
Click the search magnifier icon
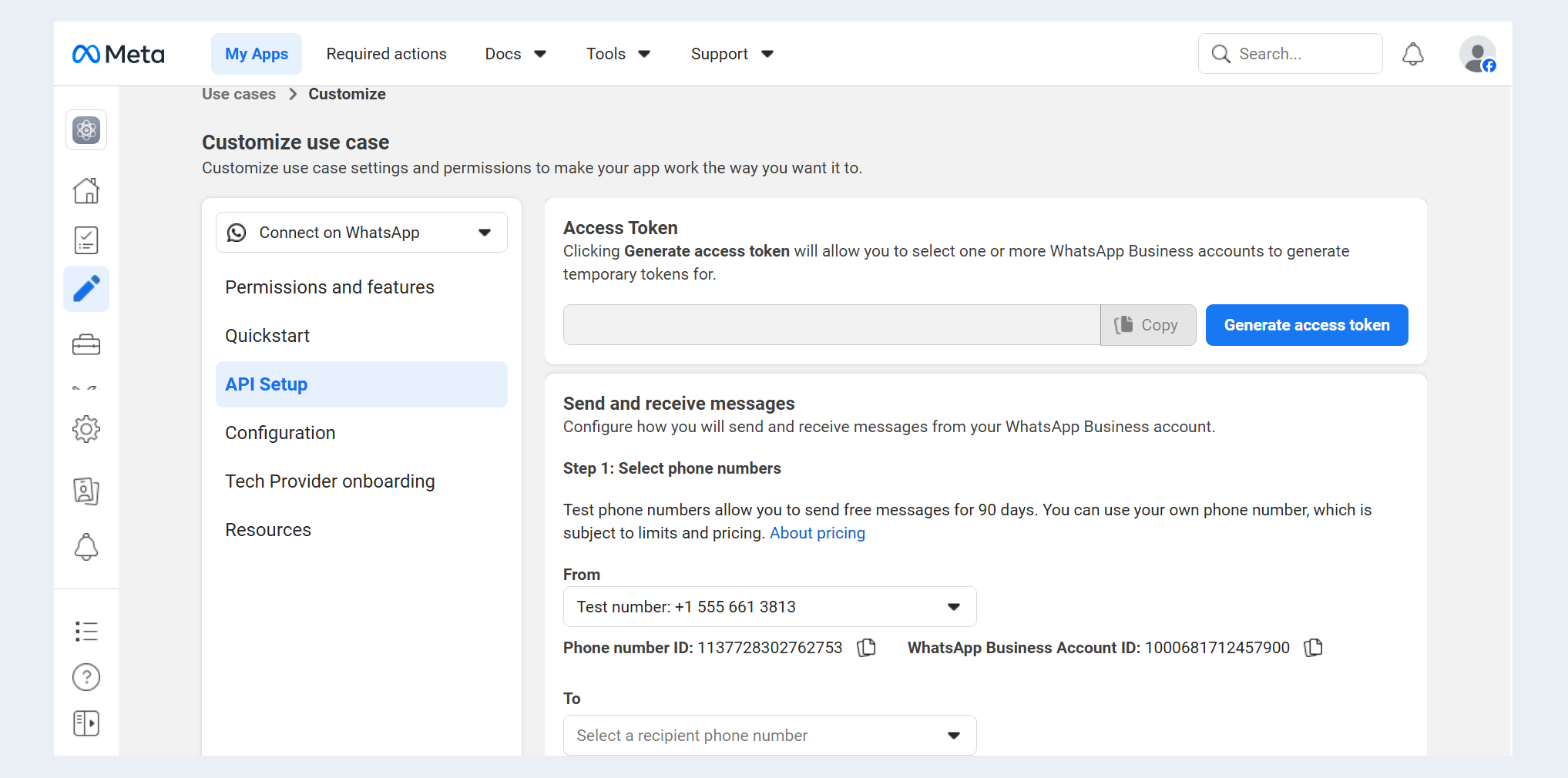tap(1220, 54)
